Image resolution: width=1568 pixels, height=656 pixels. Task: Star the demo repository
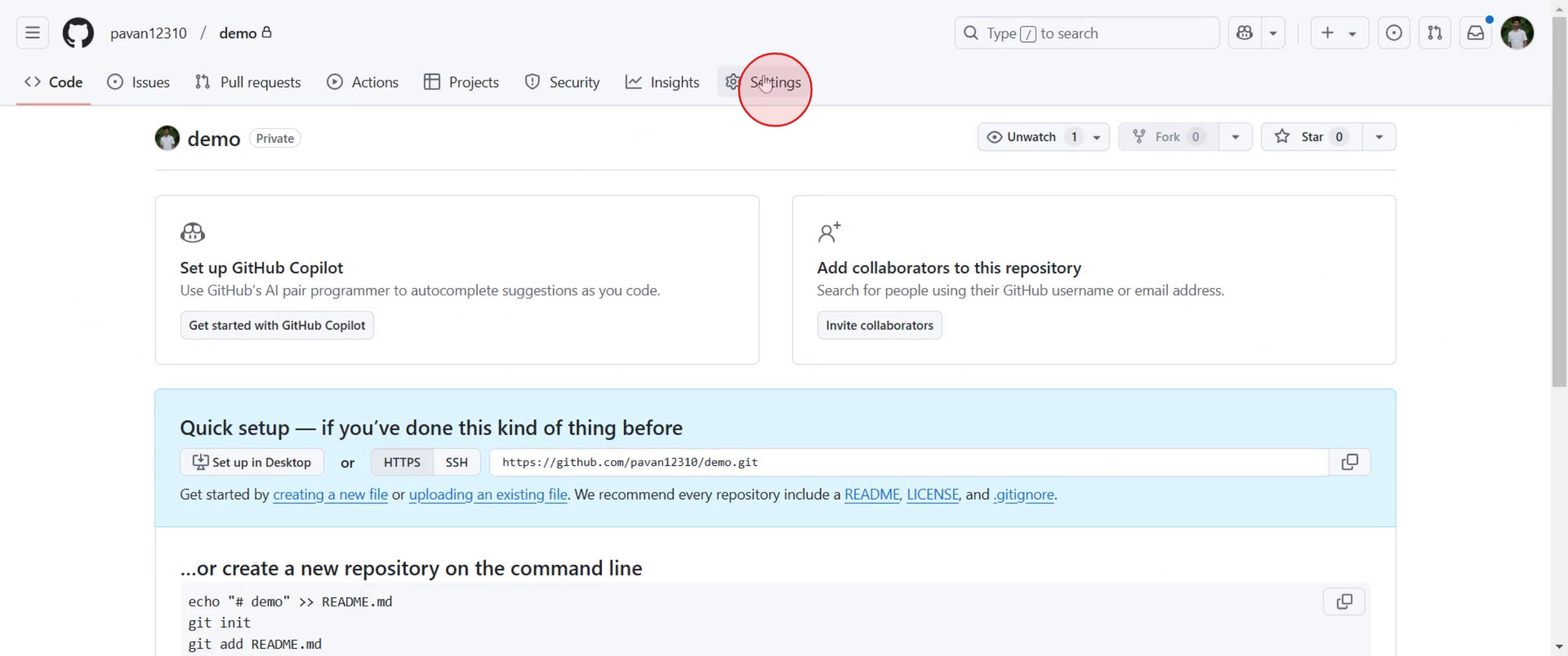click(1310, 137)
